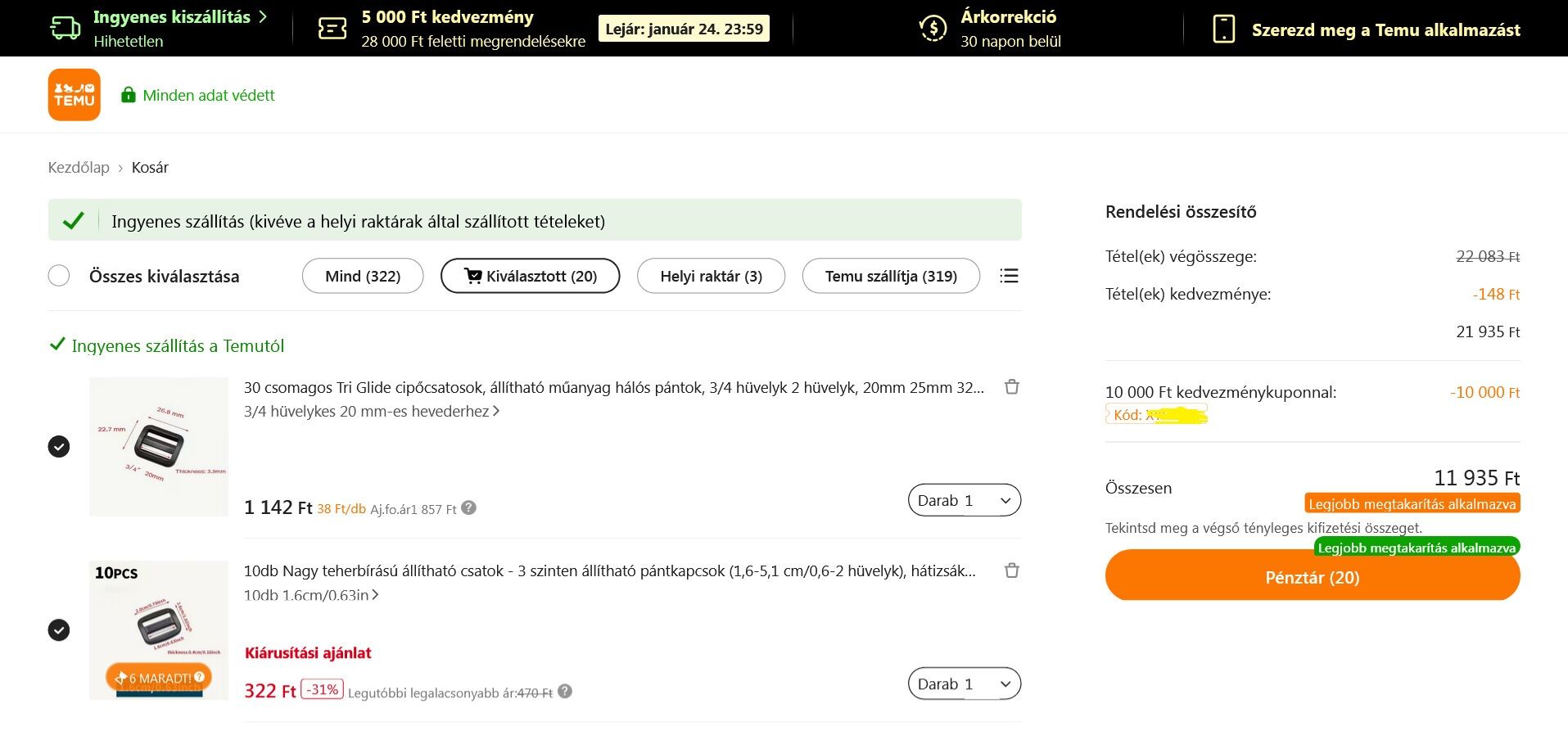1568x735 pixels.
Task: Expand the 3/4 hüvelykes 20 mm variant selector
Action: [371, 411]
